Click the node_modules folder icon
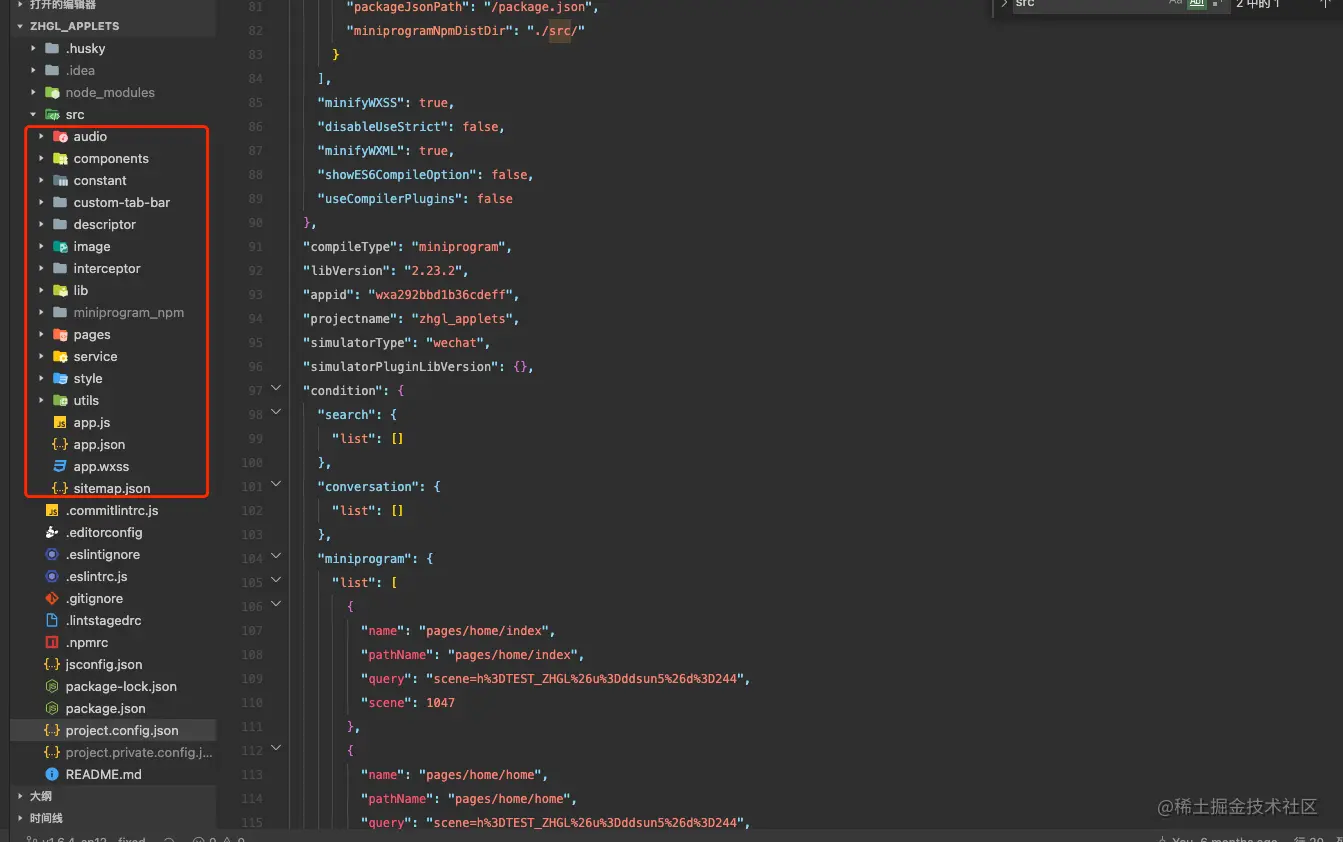 pyautogui.click(x=52, y=93)
